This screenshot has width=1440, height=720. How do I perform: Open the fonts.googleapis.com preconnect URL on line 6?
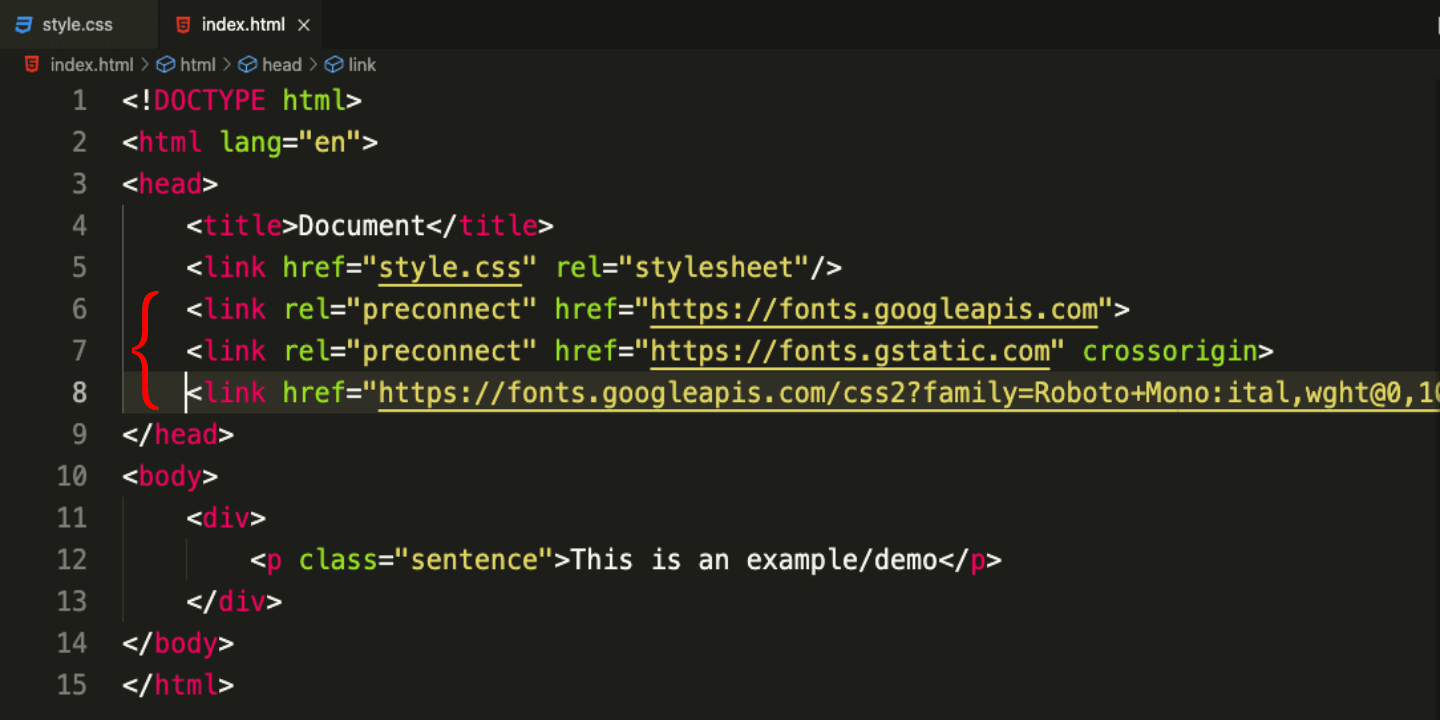874,310
